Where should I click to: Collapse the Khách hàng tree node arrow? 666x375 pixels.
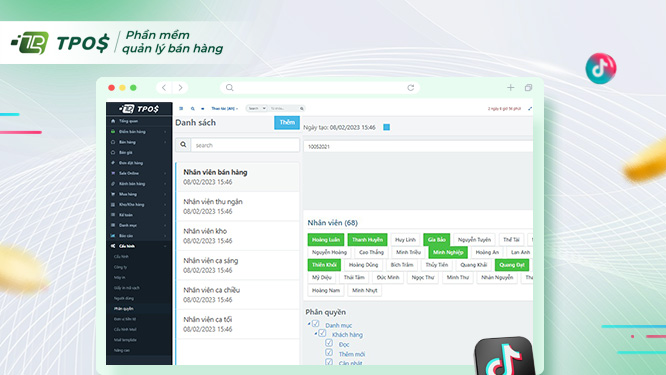[x=316, y=334]
